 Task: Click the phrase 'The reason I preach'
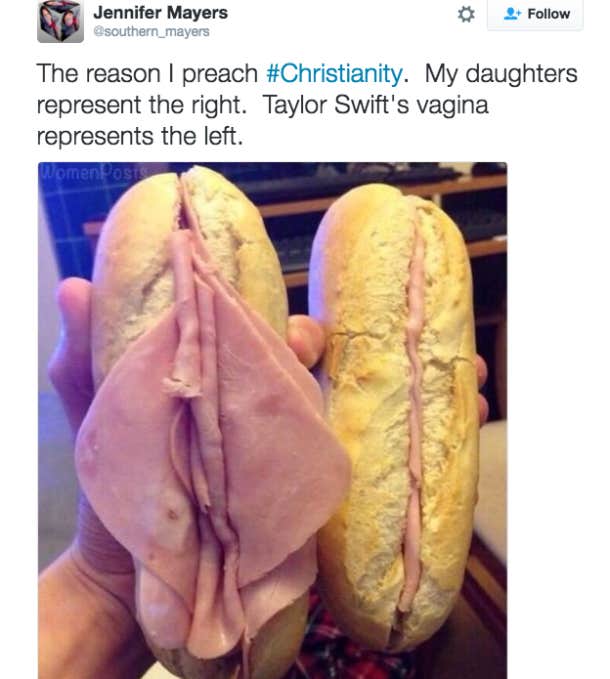(147, 74)
